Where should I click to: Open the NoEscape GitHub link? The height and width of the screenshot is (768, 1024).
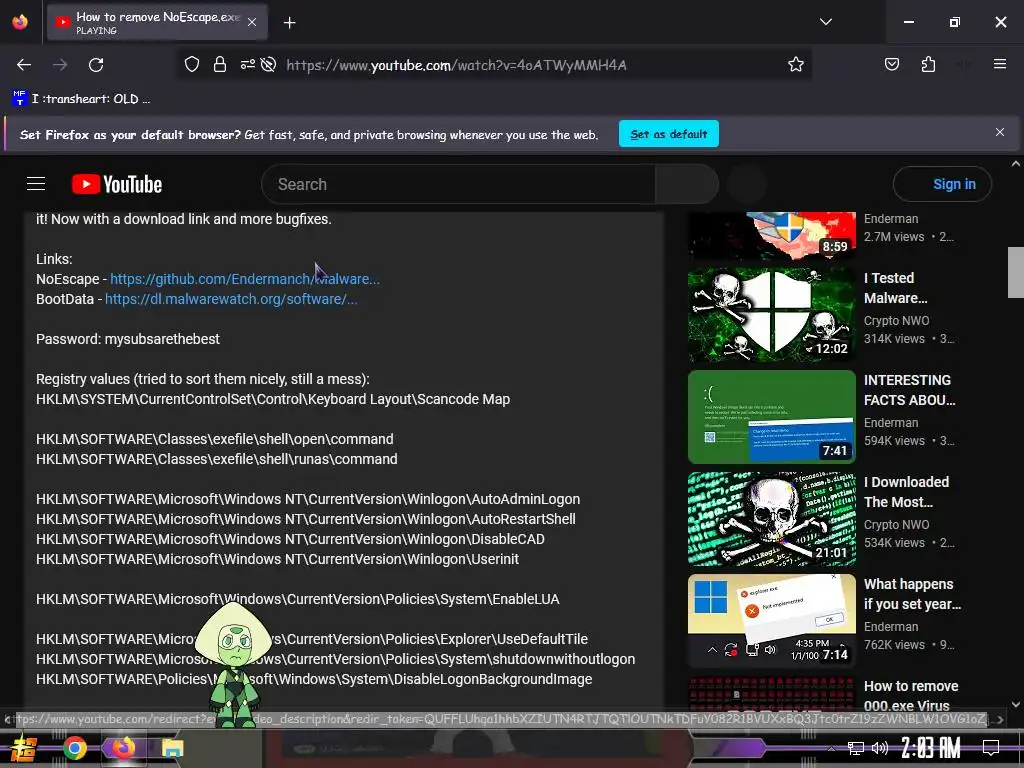pyautogui.click(x=245, y=280)
